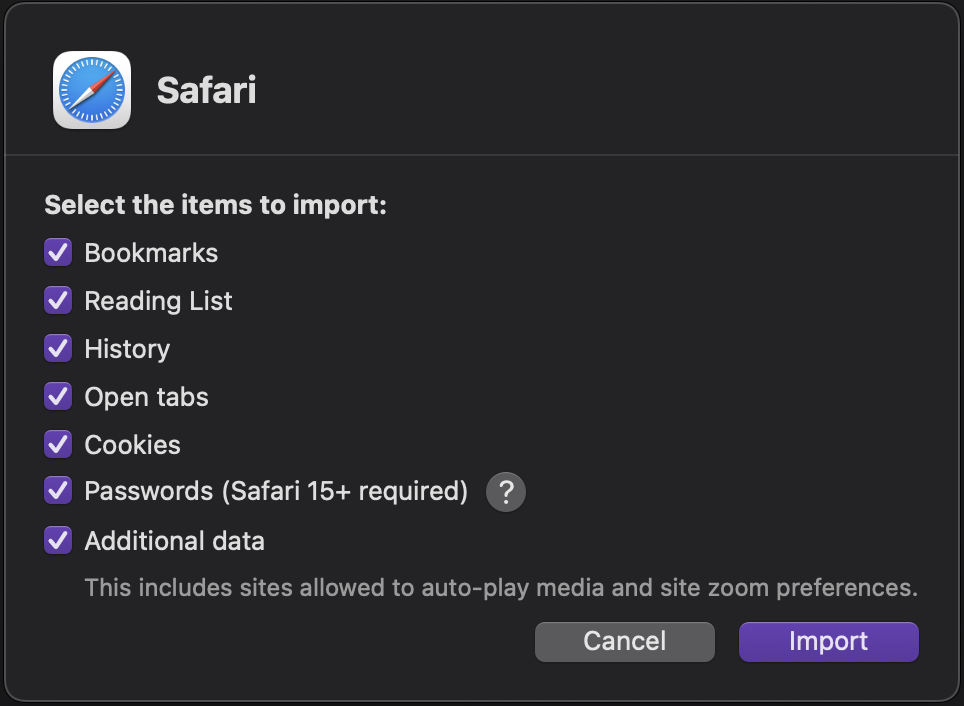Click the Cookies label text
The image size is (964, 706).
tap(132, 444)
